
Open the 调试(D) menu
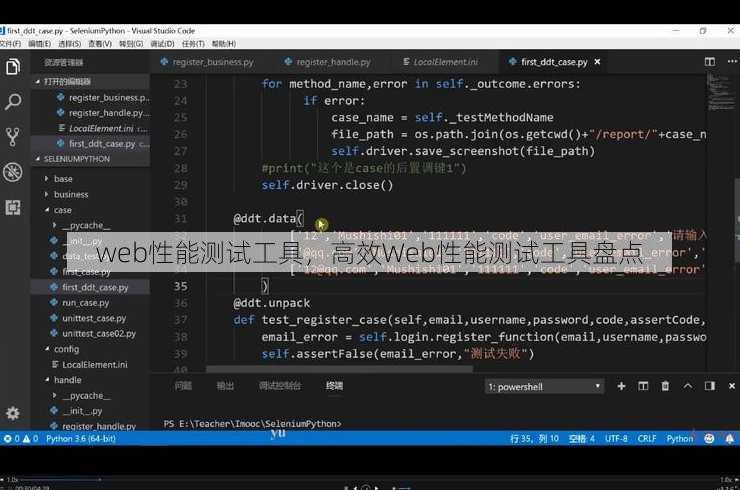tap(162, 43)
